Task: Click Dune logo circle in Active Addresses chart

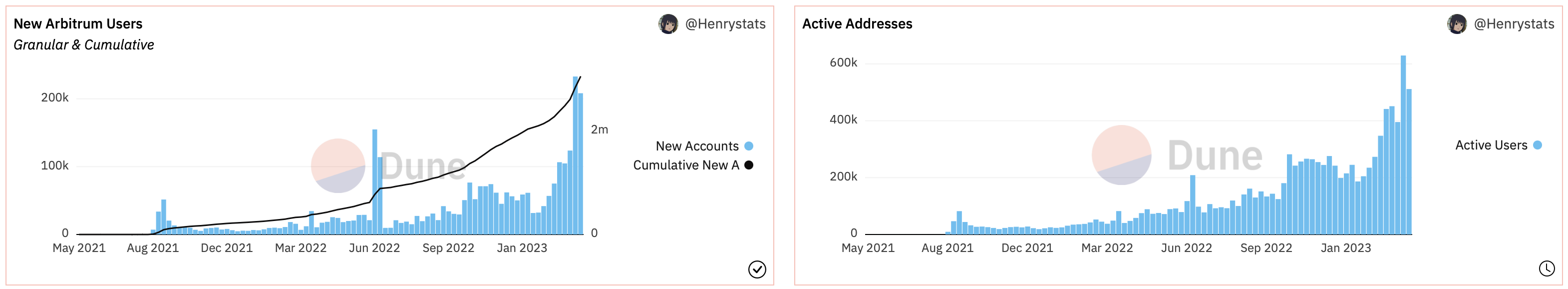Action: click(1121, 155)
